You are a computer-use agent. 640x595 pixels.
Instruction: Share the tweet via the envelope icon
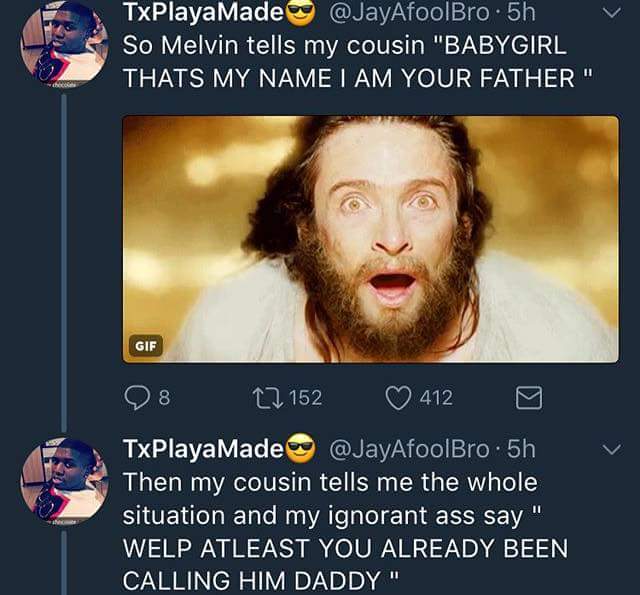pyautogui.click(x=526, y=399)
